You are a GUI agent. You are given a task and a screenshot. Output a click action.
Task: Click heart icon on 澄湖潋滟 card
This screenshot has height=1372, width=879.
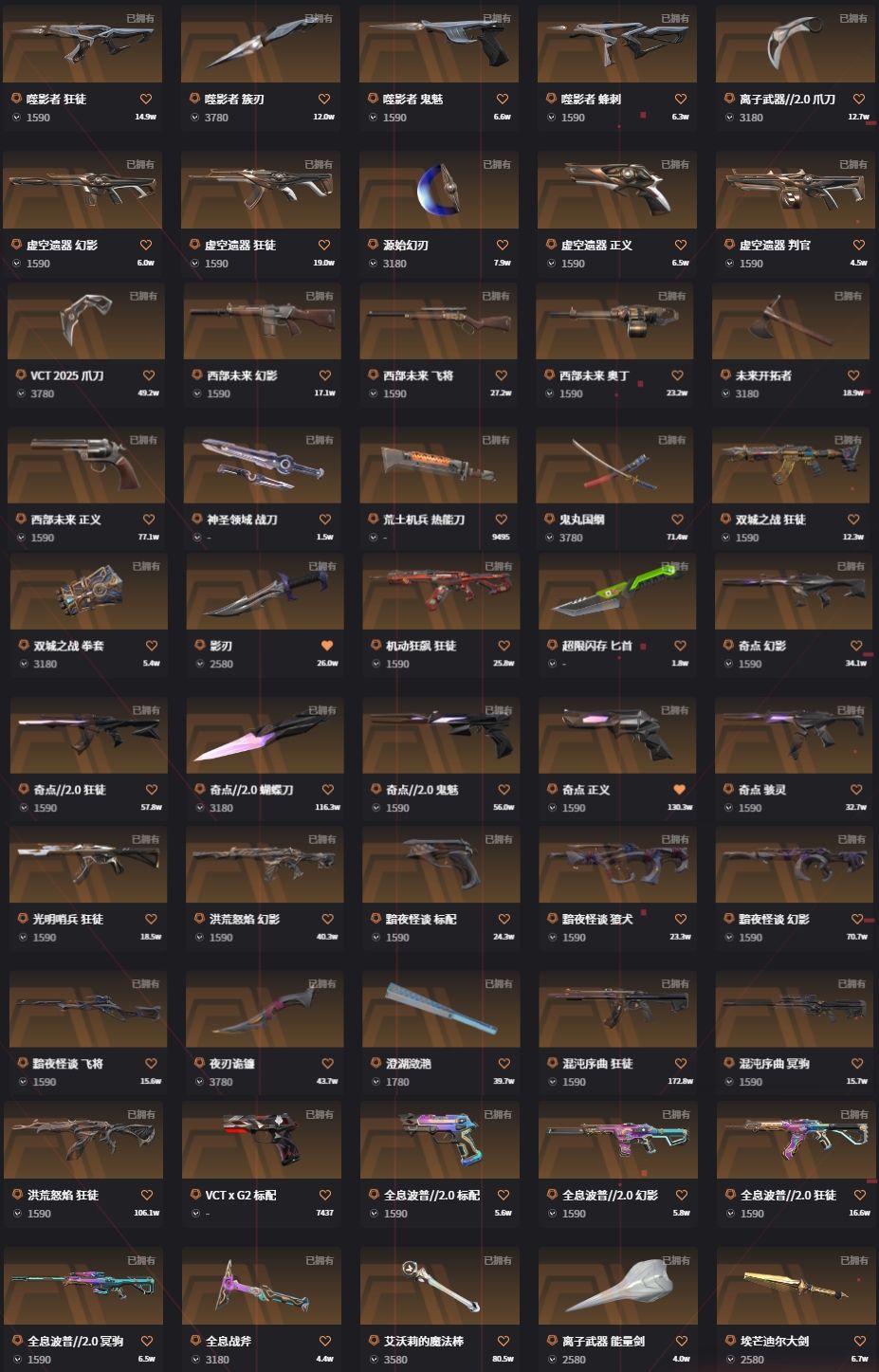504,1064
